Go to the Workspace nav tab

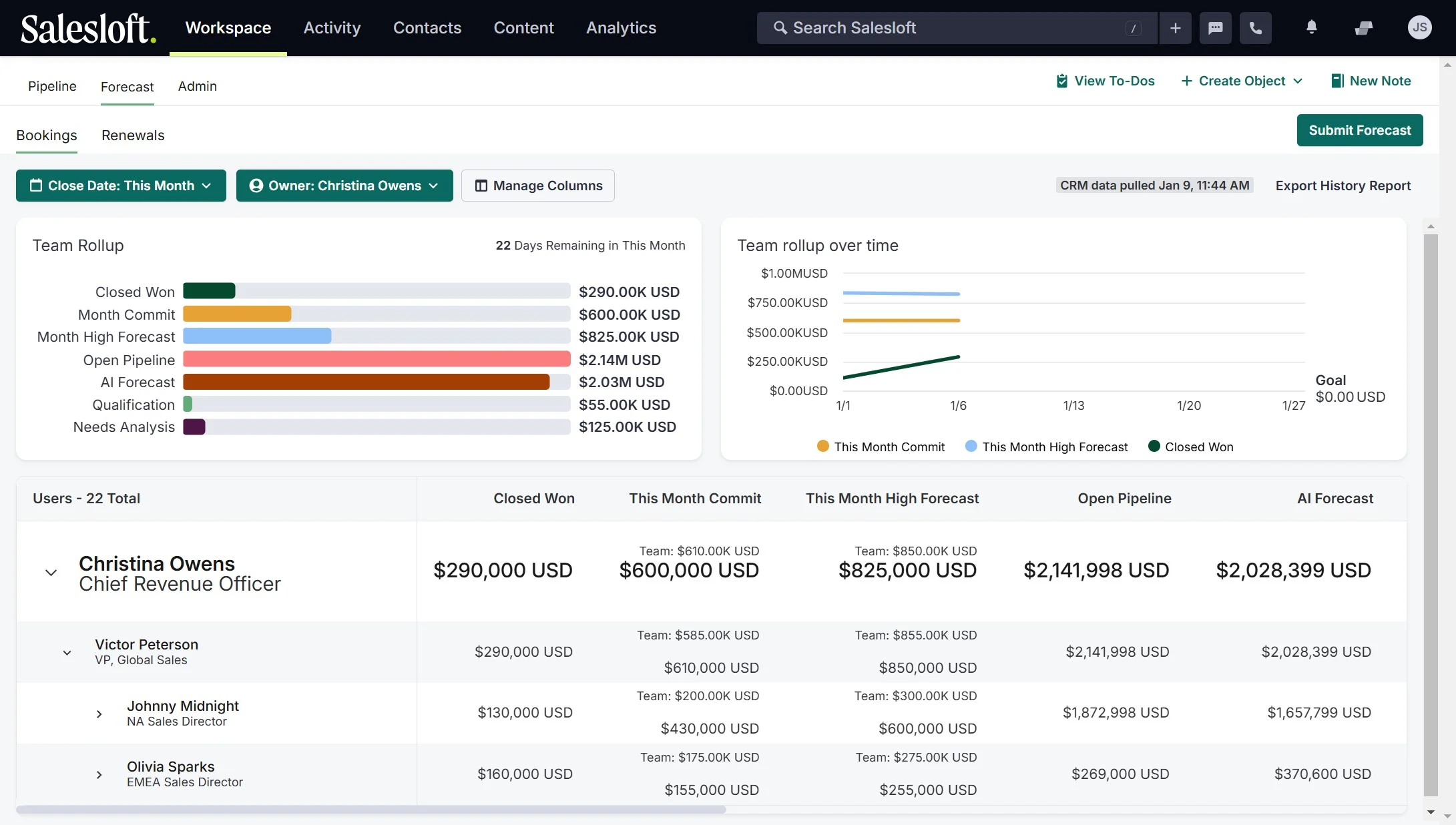point(228,28)
